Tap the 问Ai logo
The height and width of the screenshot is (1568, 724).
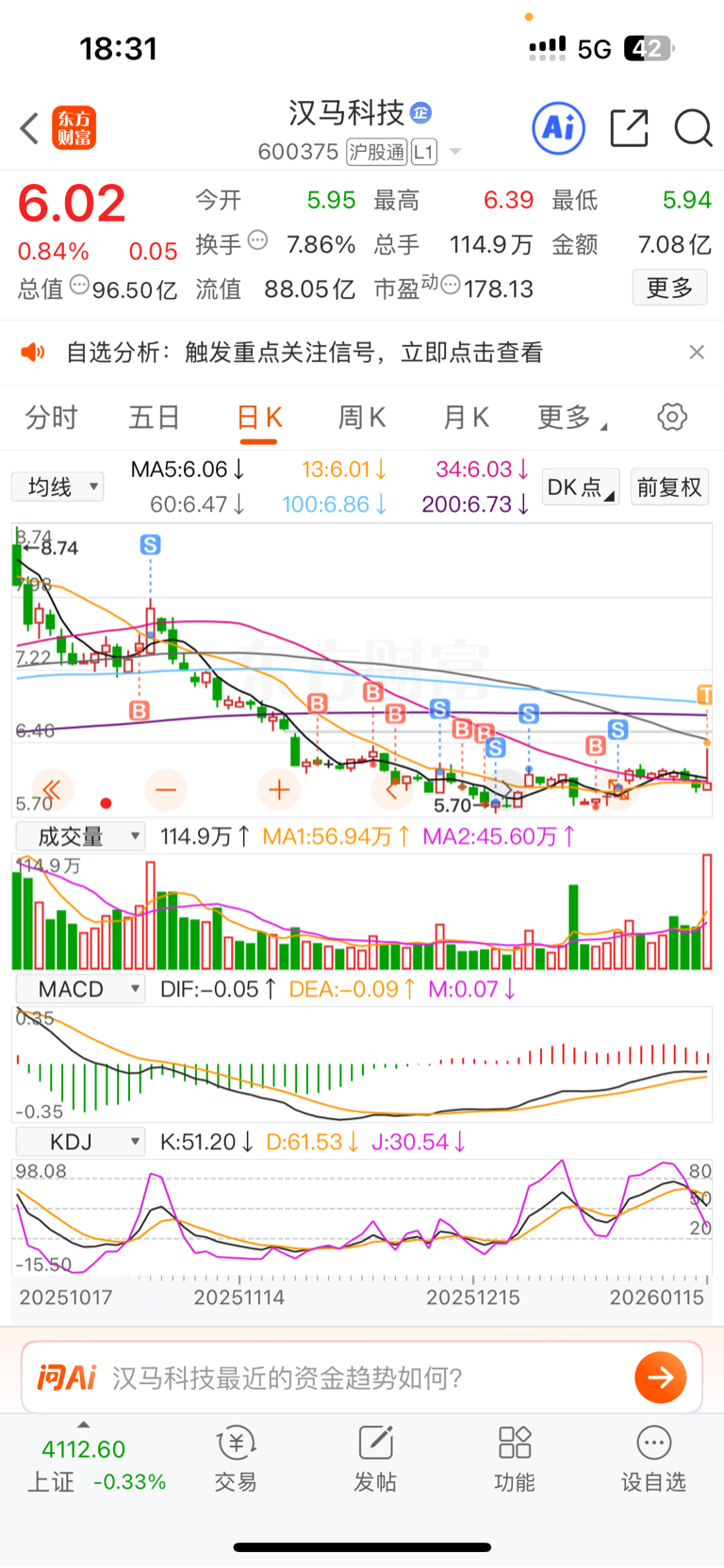point(66,1378)
